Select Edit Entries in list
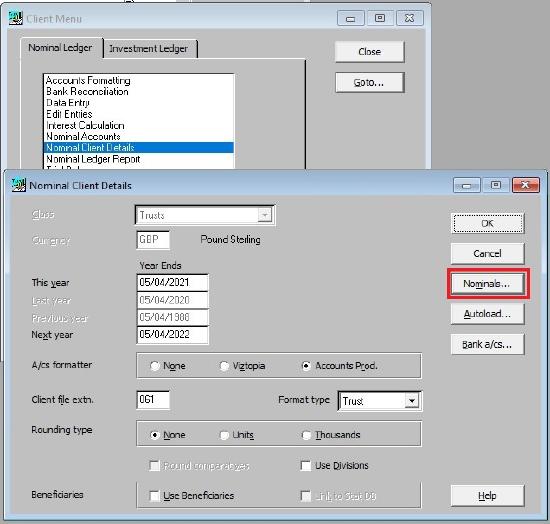 coord(139,114)
